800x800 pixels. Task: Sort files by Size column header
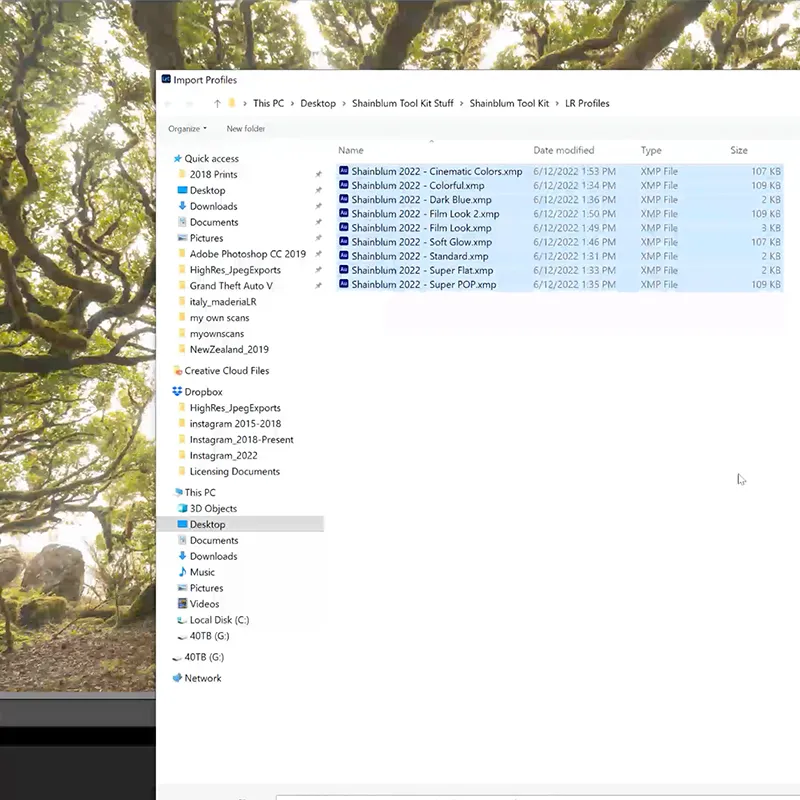coord(739,151)
